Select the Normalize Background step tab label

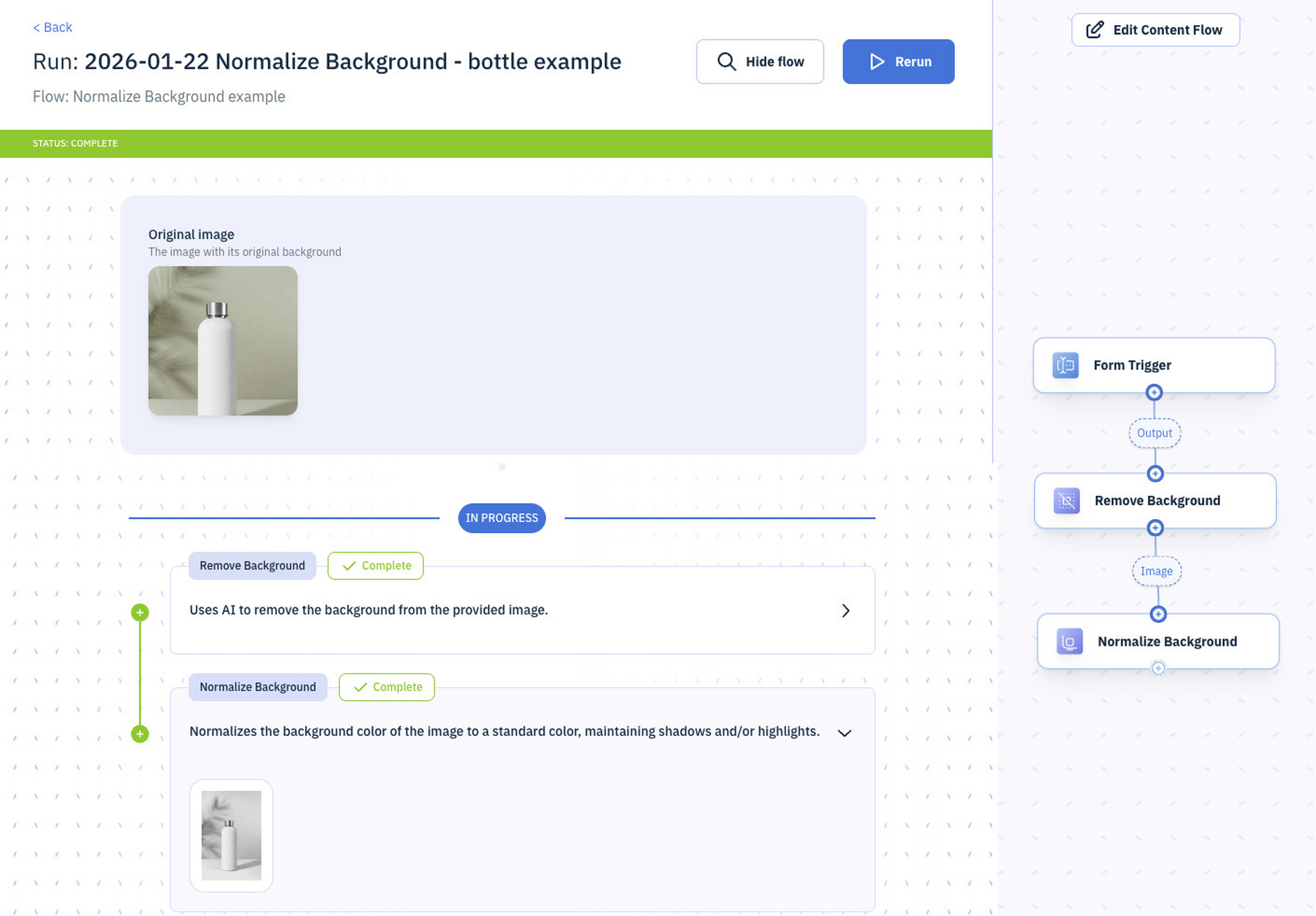(x=258, y=687)
